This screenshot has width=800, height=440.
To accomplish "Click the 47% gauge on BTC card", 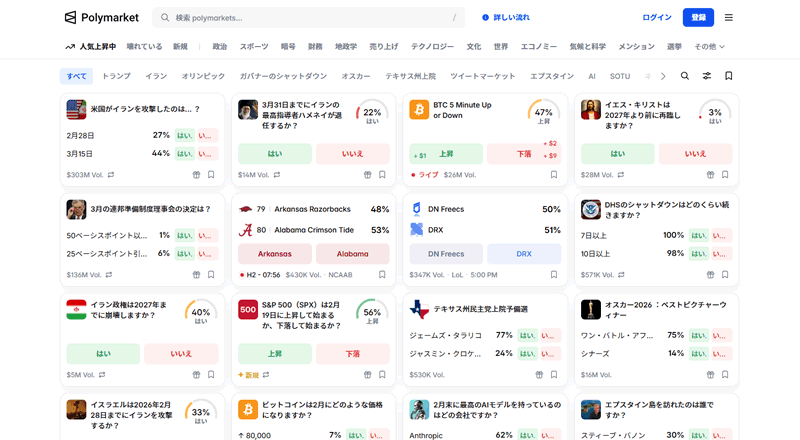I will [x=543, y=112].
